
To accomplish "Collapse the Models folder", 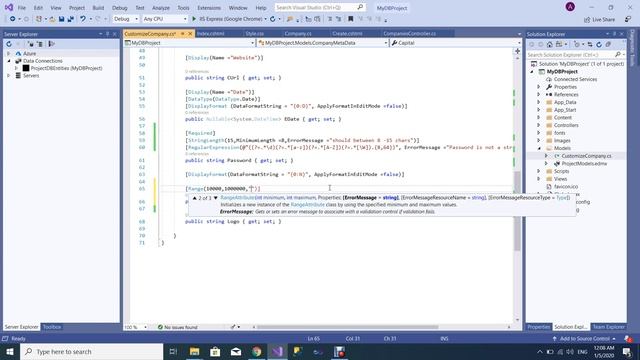I will [539, 148].
